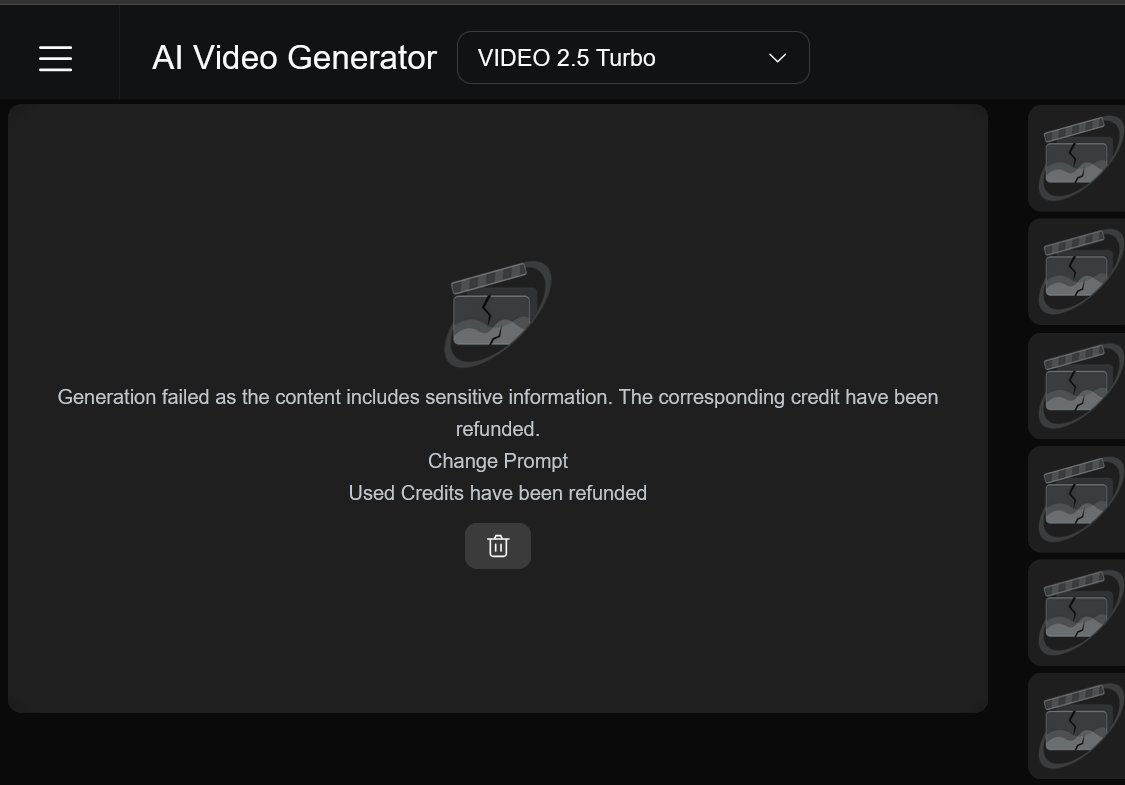Delete the failed generation with trash icon
The height and width of the screenshot is (785, 1125).
pyautogui.click(x=497, y=546)
